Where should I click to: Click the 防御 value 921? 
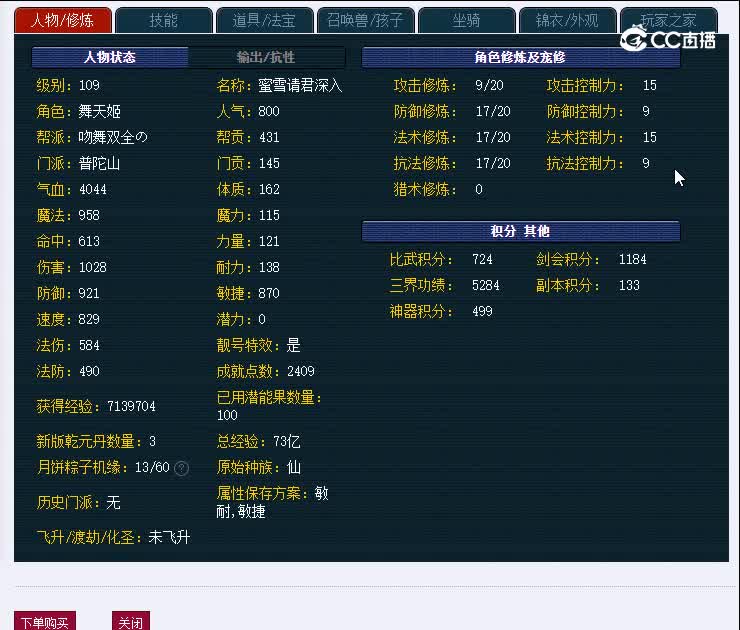89,293
